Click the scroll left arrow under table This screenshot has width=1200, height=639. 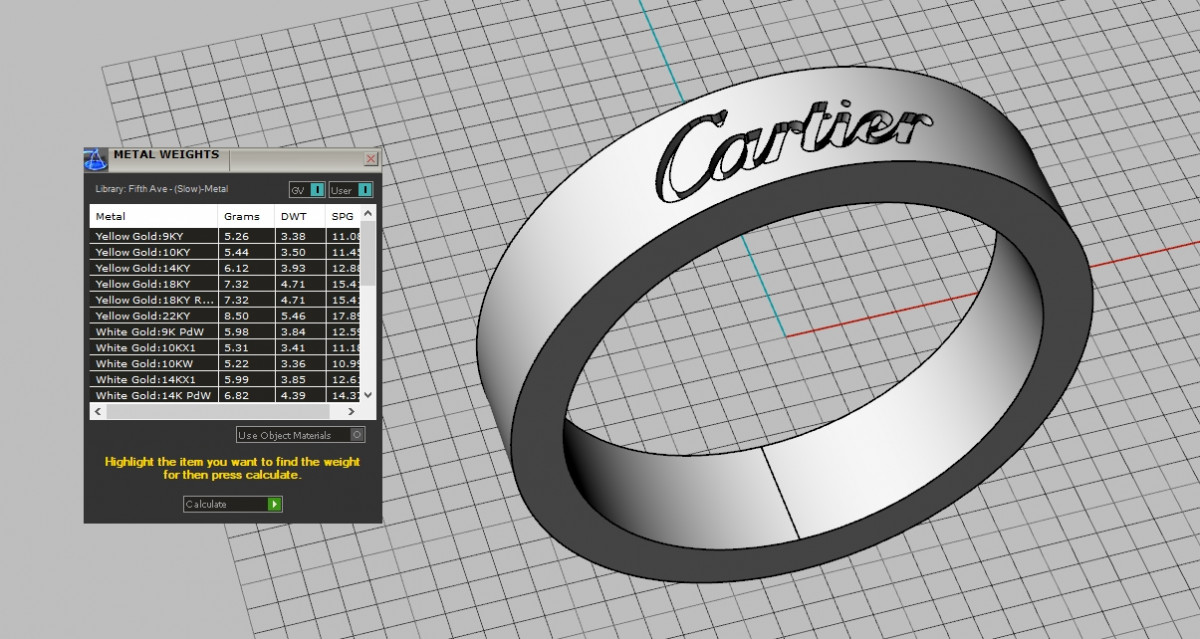[97, 411]
